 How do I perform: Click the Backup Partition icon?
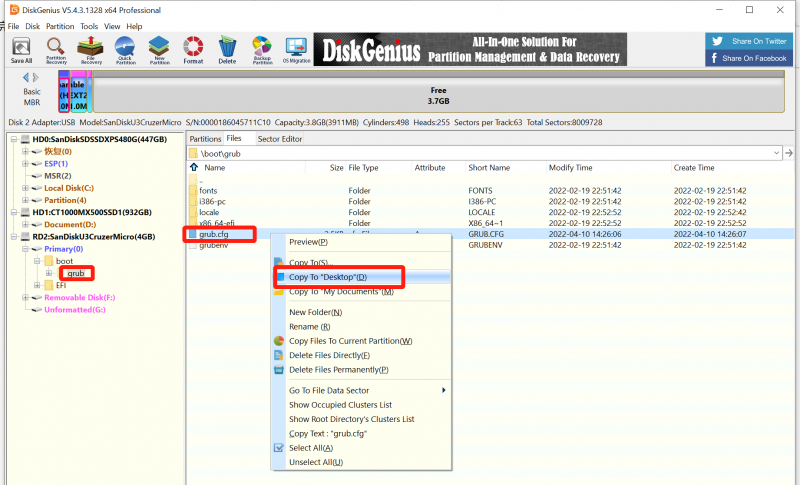click(261, 50)
